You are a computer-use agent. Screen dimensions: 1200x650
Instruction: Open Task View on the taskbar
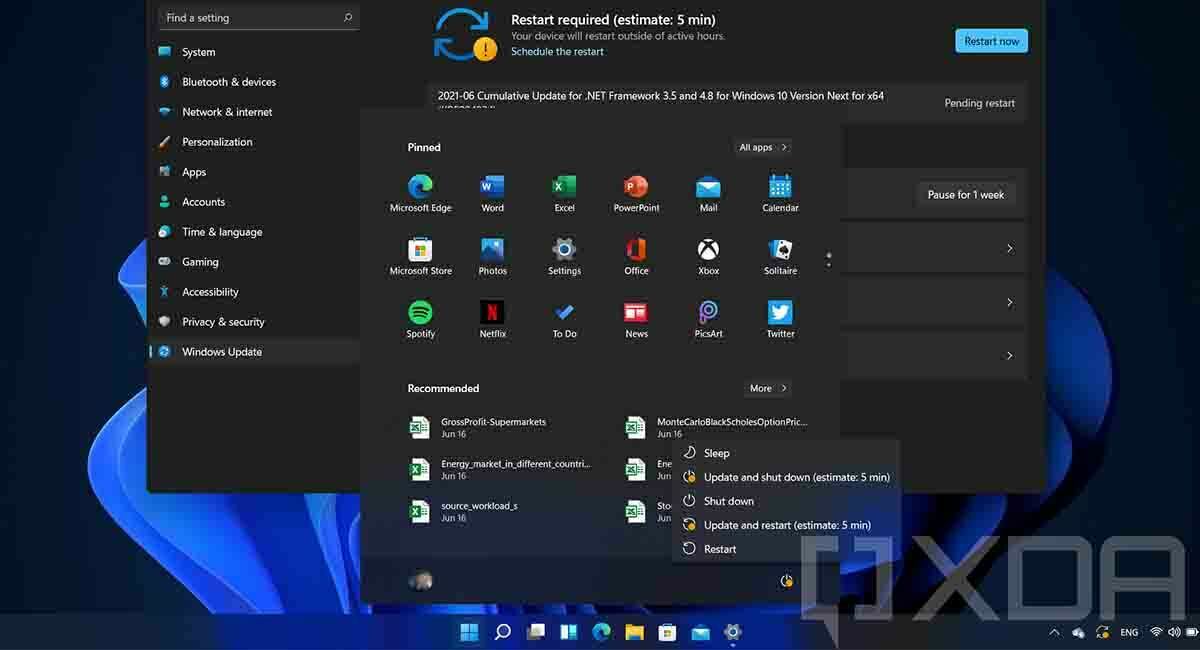click(536, 632)
